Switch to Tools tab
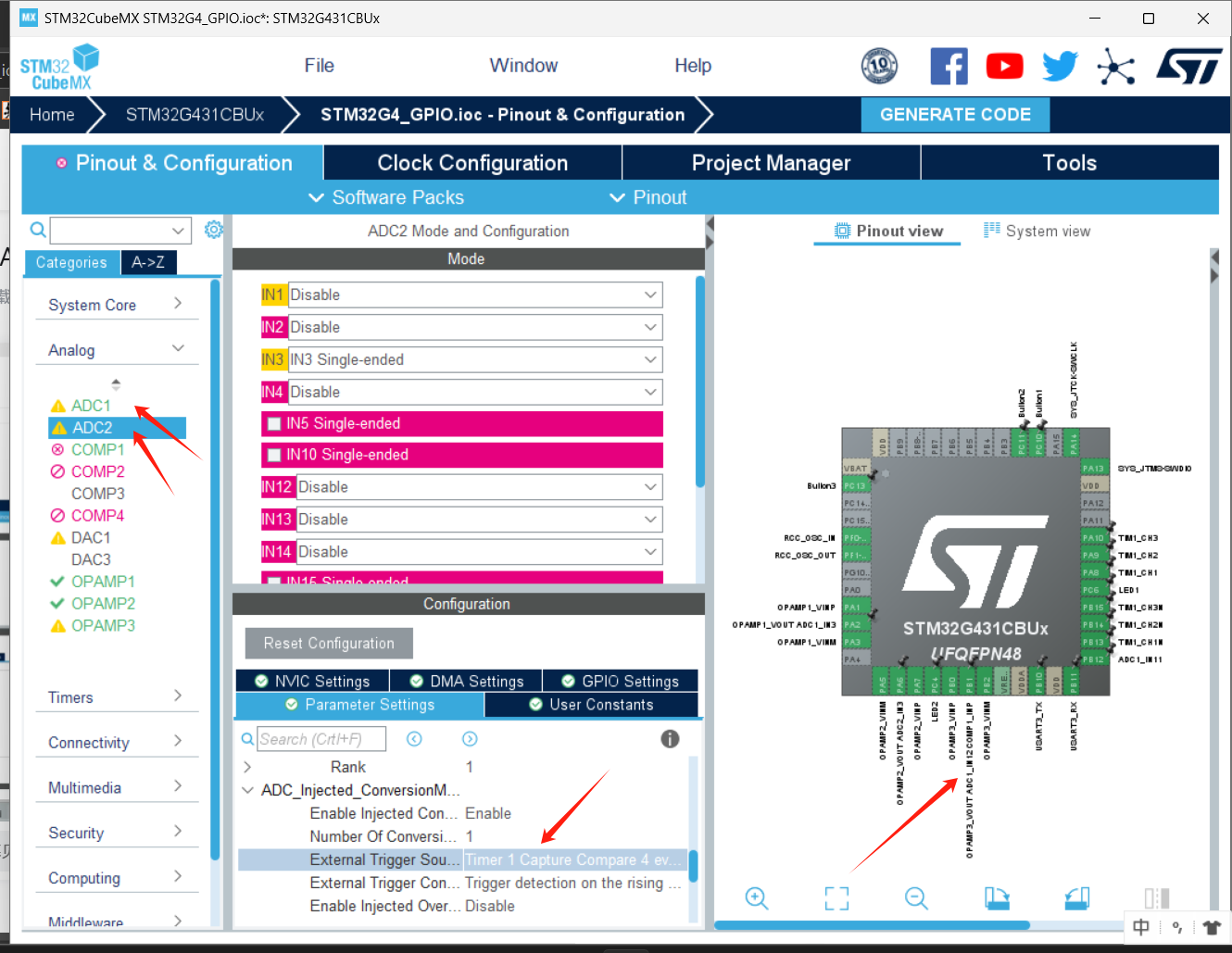Image resolution: width=1232 pixels, height=953 pixels. (1070, 163)
